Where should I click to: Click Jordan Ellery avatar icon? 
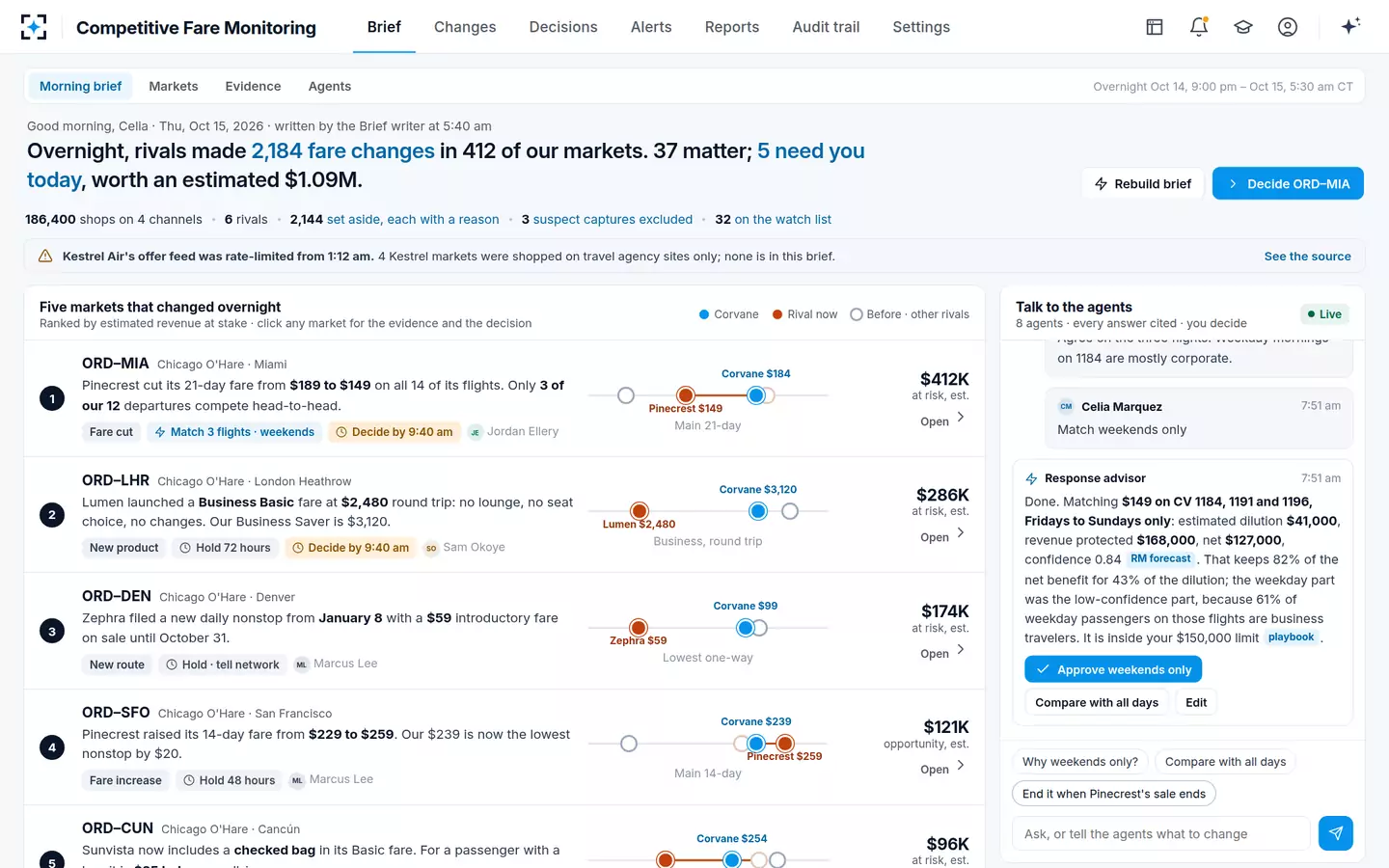tap(475, 432)
